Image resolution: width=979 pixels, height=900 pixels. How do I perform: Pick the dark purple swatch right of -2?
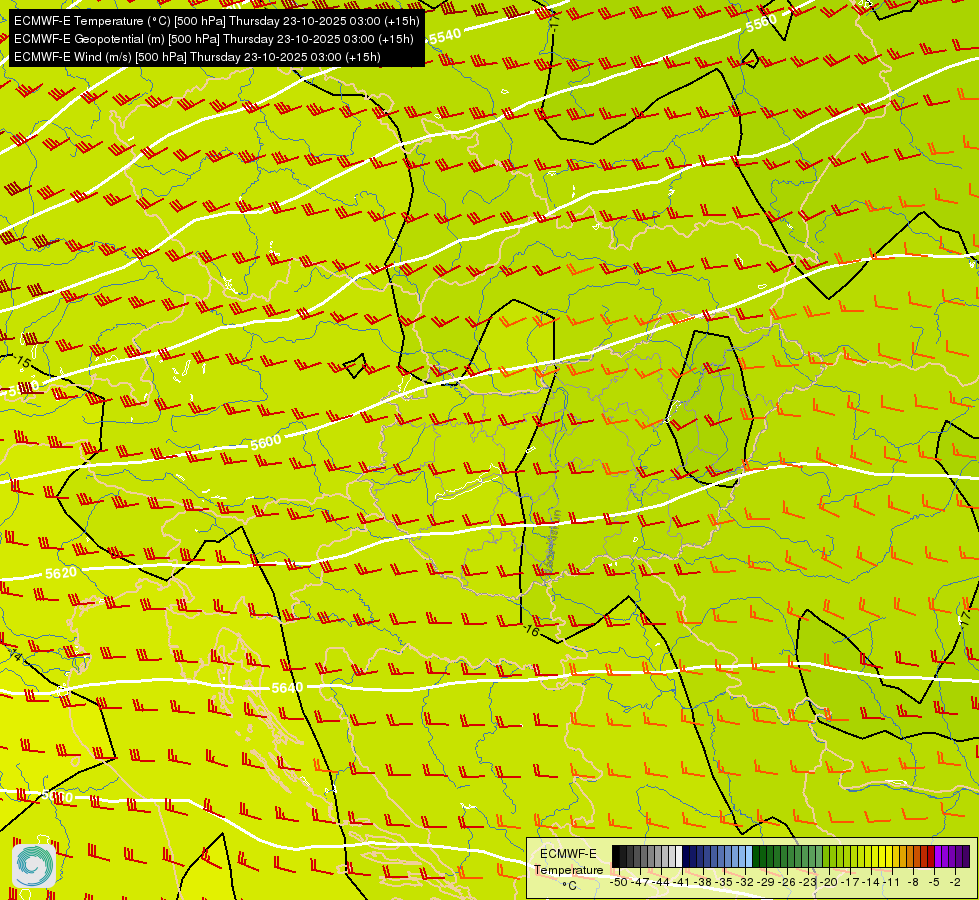[x=967, y=856]
